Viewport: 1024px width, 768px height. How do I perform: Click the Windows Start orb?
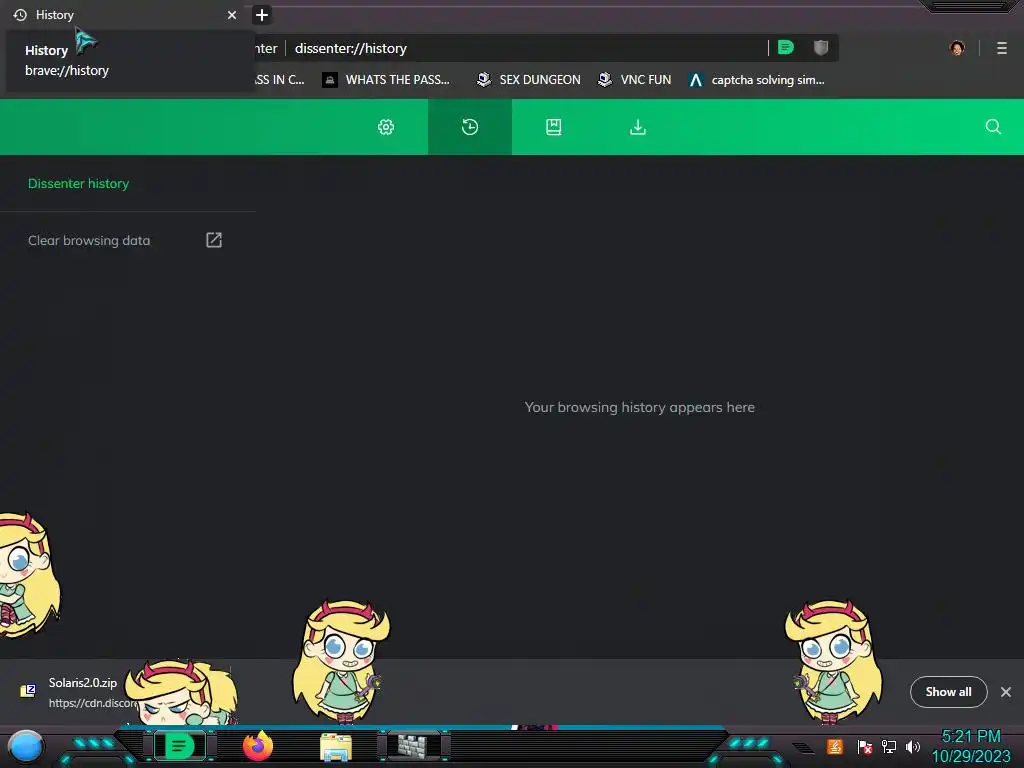click(26, 746)
